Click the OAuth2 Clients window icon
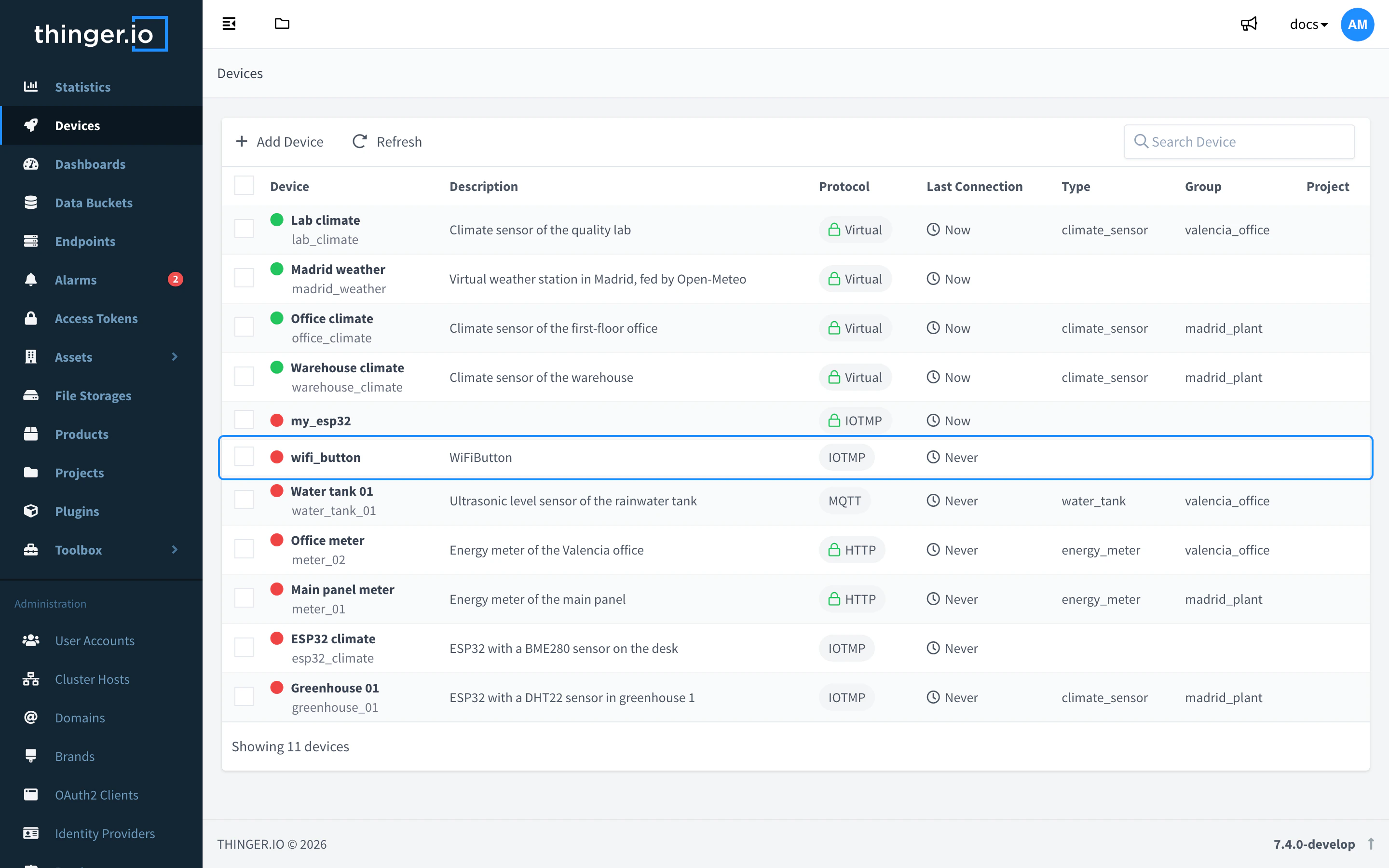Viewport: 1389px width, 868px height. coord(31,795)
